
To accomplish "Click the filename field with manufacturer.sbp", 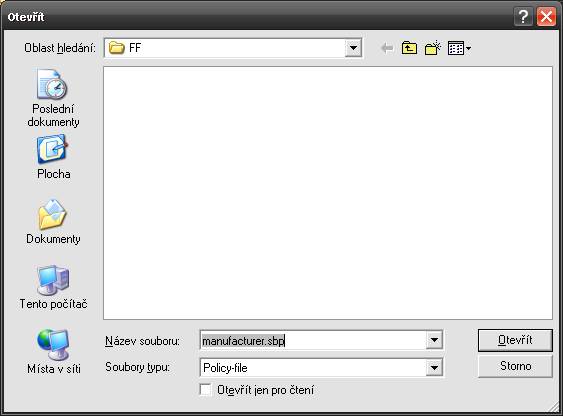I will (x=313, y=340).
